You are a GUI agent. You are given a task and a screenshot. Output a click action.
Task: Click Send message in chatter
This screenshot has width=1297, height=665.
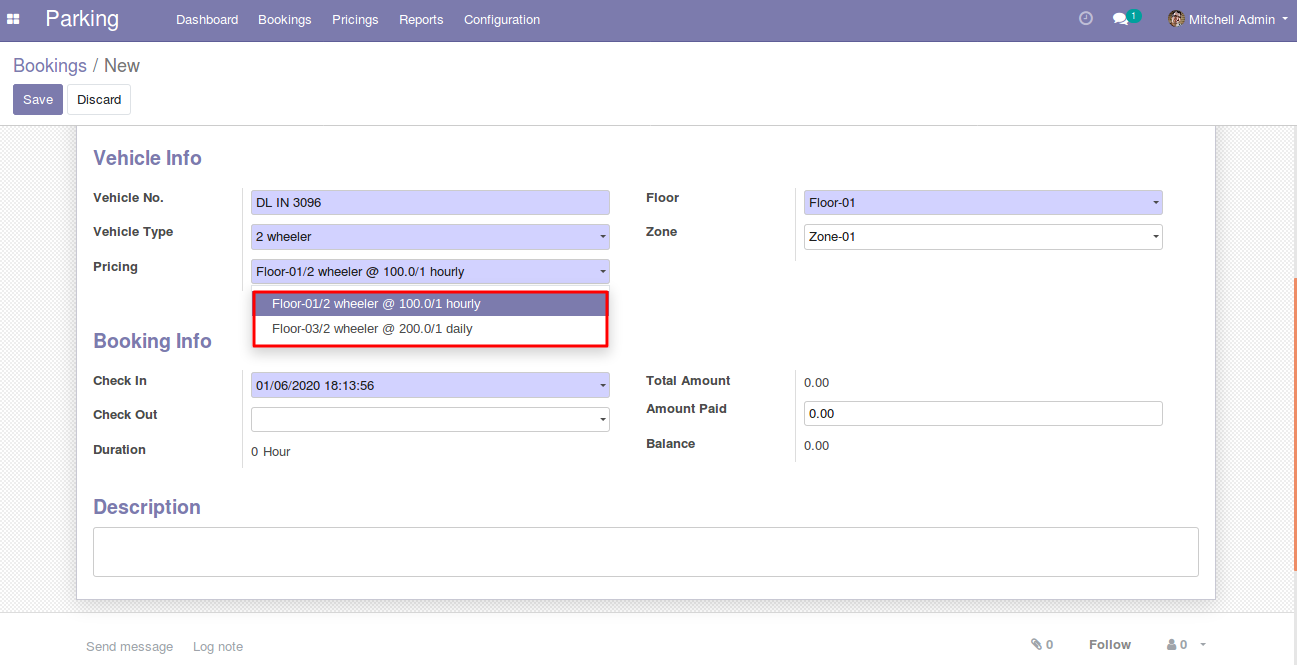pos(129,646)
